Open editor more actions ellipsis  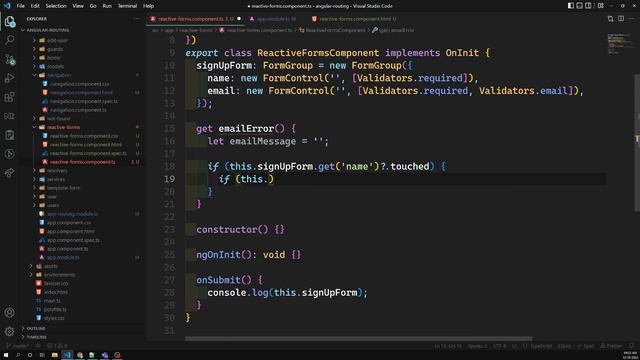[x=631, y=19]
